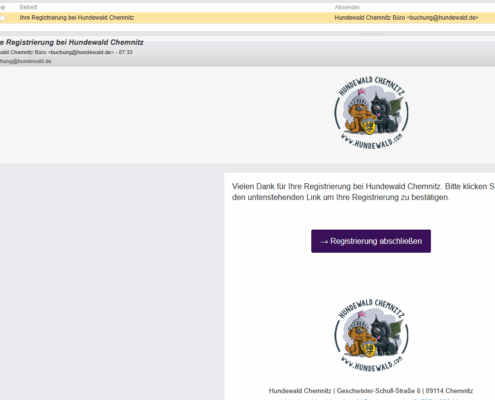
Task: Click the blue contact link under footer address
Action: (371, 399)
